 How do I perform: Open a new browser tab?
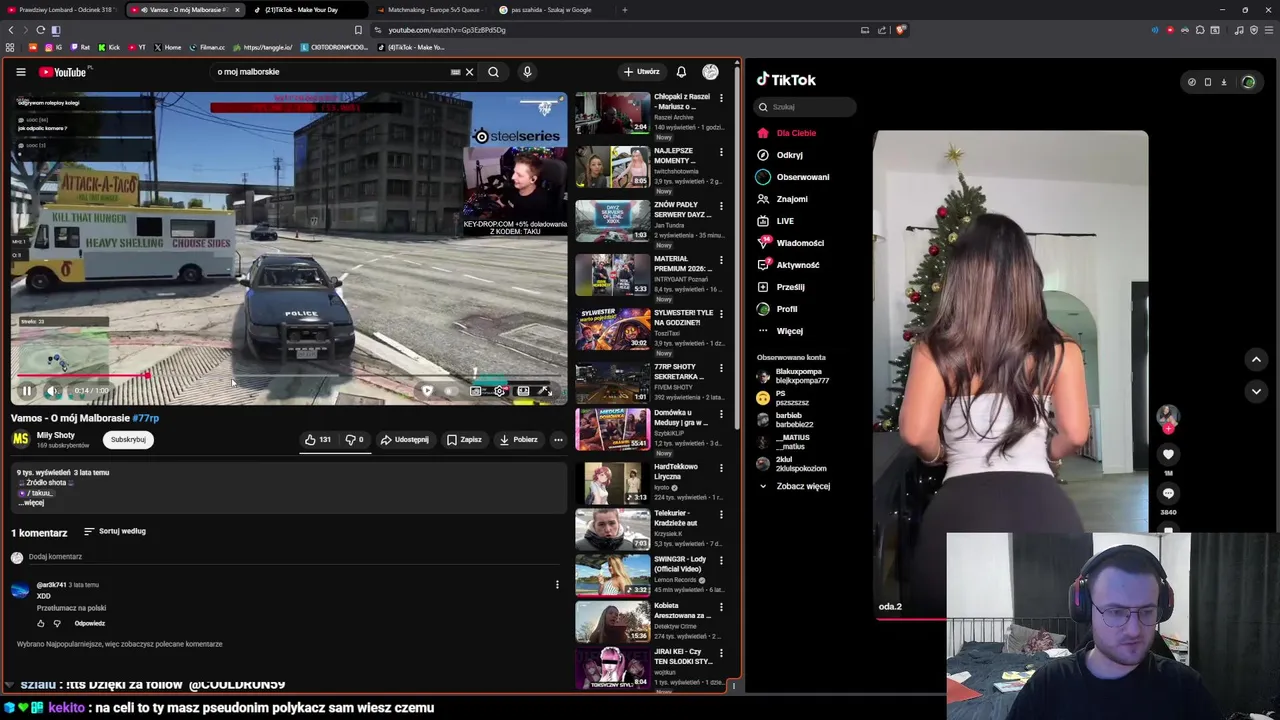click(x=625, y=10)
